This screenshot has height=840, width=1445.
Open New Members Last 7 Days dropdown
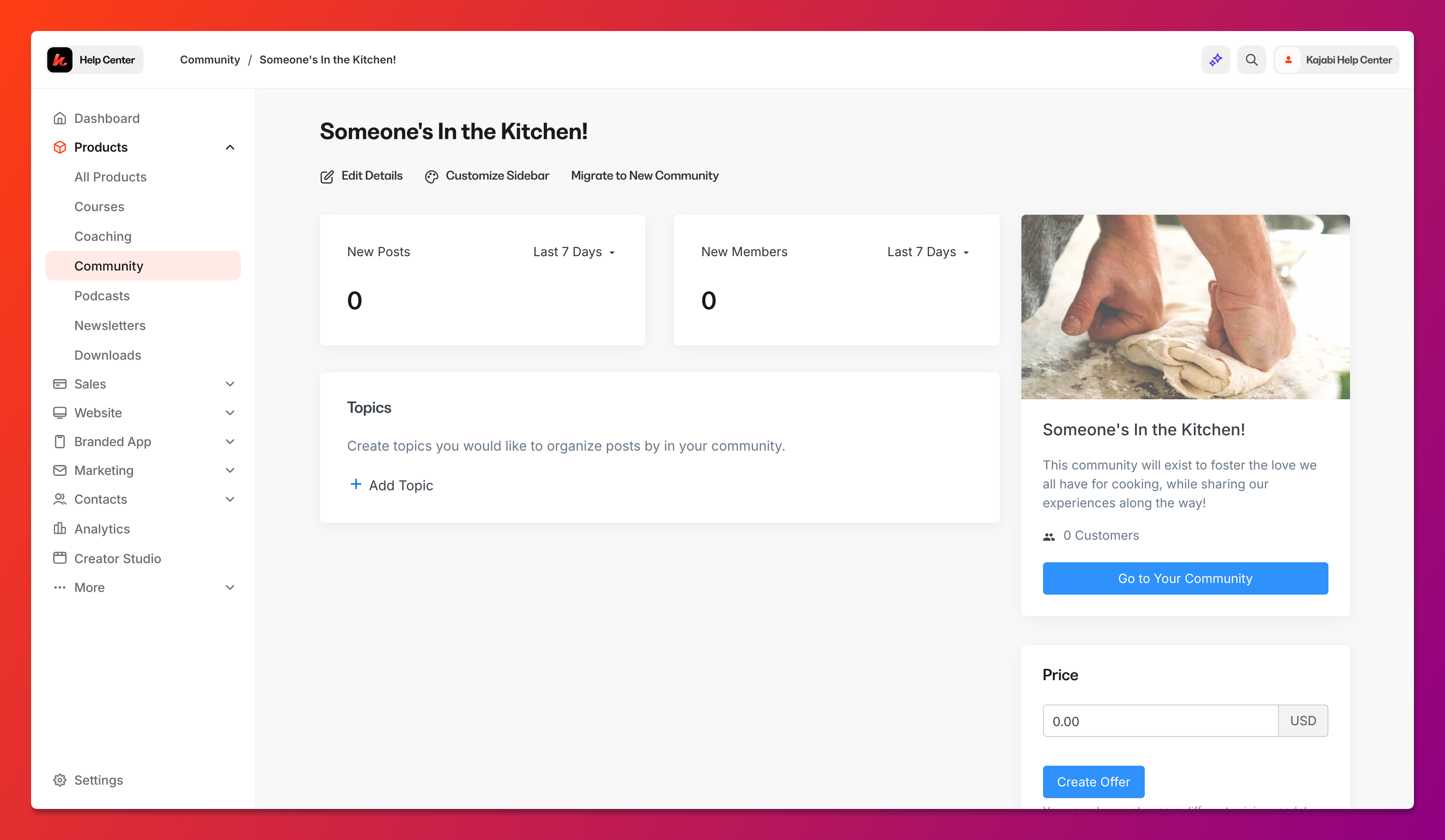pyautogui.click(x=928, y=252)
